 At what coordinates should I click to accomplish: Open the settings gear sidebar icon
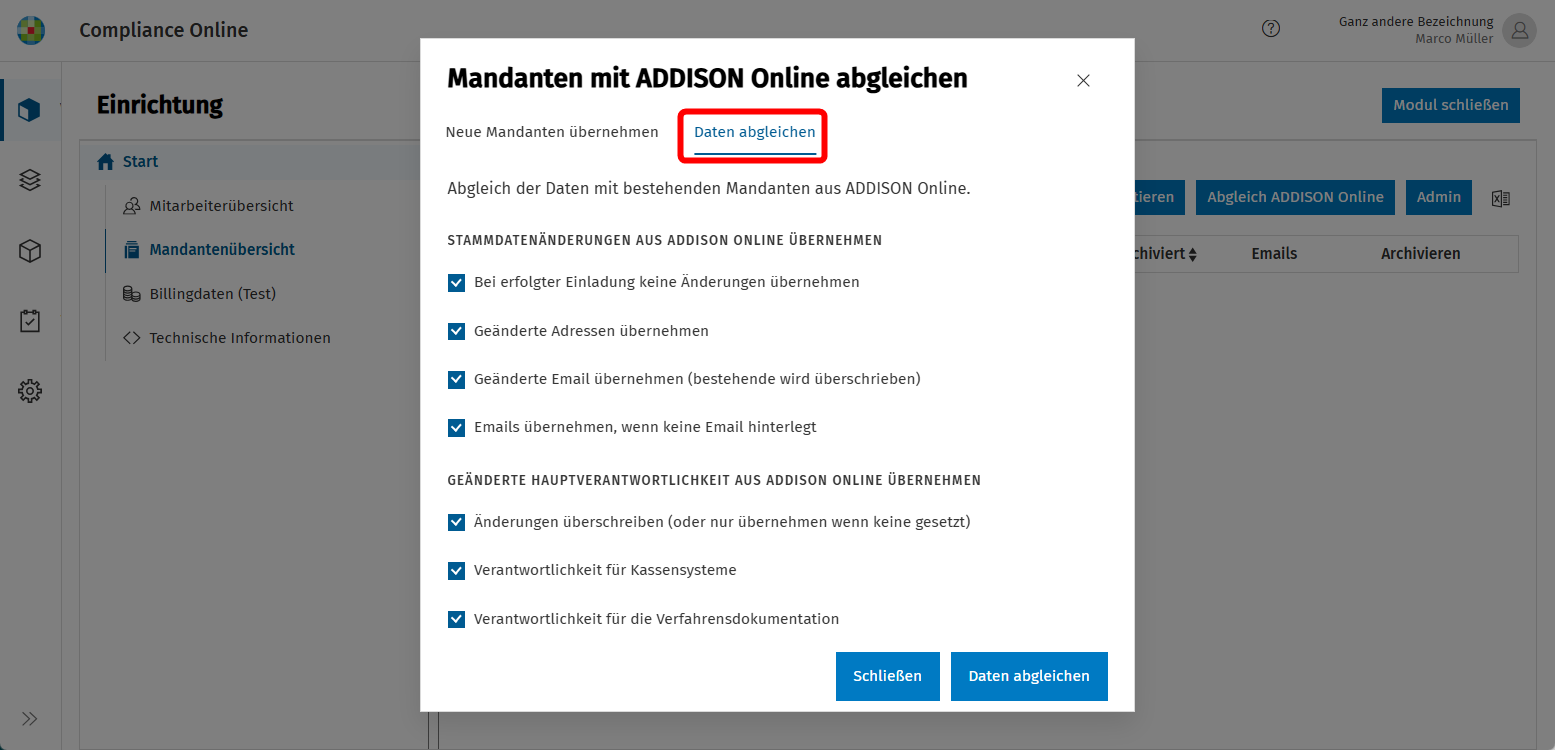(30, 391)
